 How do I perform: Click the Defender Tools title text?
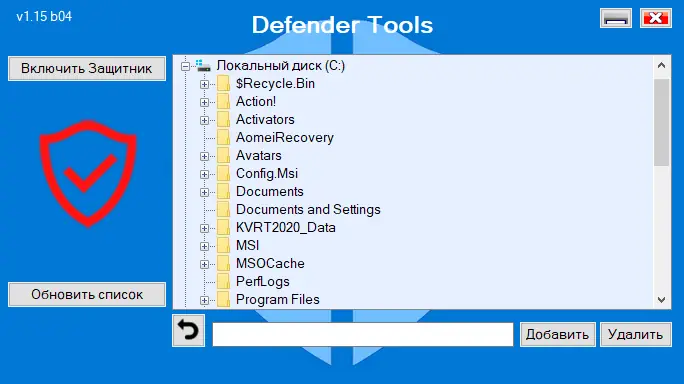342,25
